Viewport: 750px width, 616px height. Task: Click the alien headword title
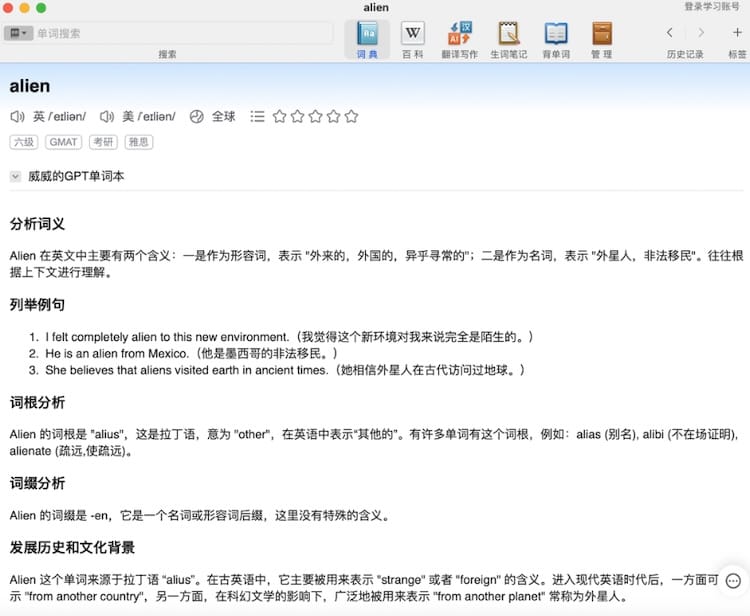click(30, 86)
